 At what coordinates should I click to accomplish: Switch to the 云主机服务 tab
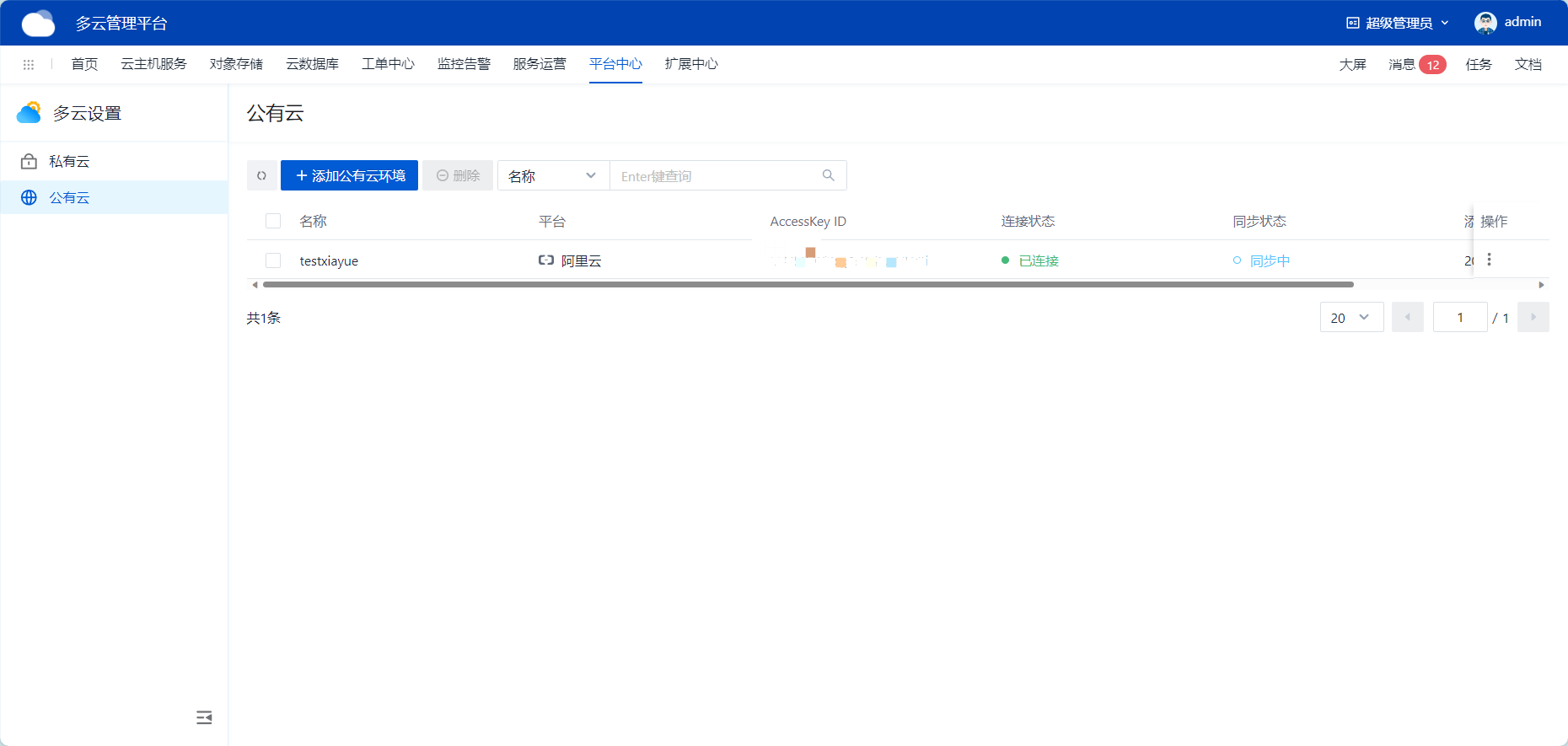point(153,64)
